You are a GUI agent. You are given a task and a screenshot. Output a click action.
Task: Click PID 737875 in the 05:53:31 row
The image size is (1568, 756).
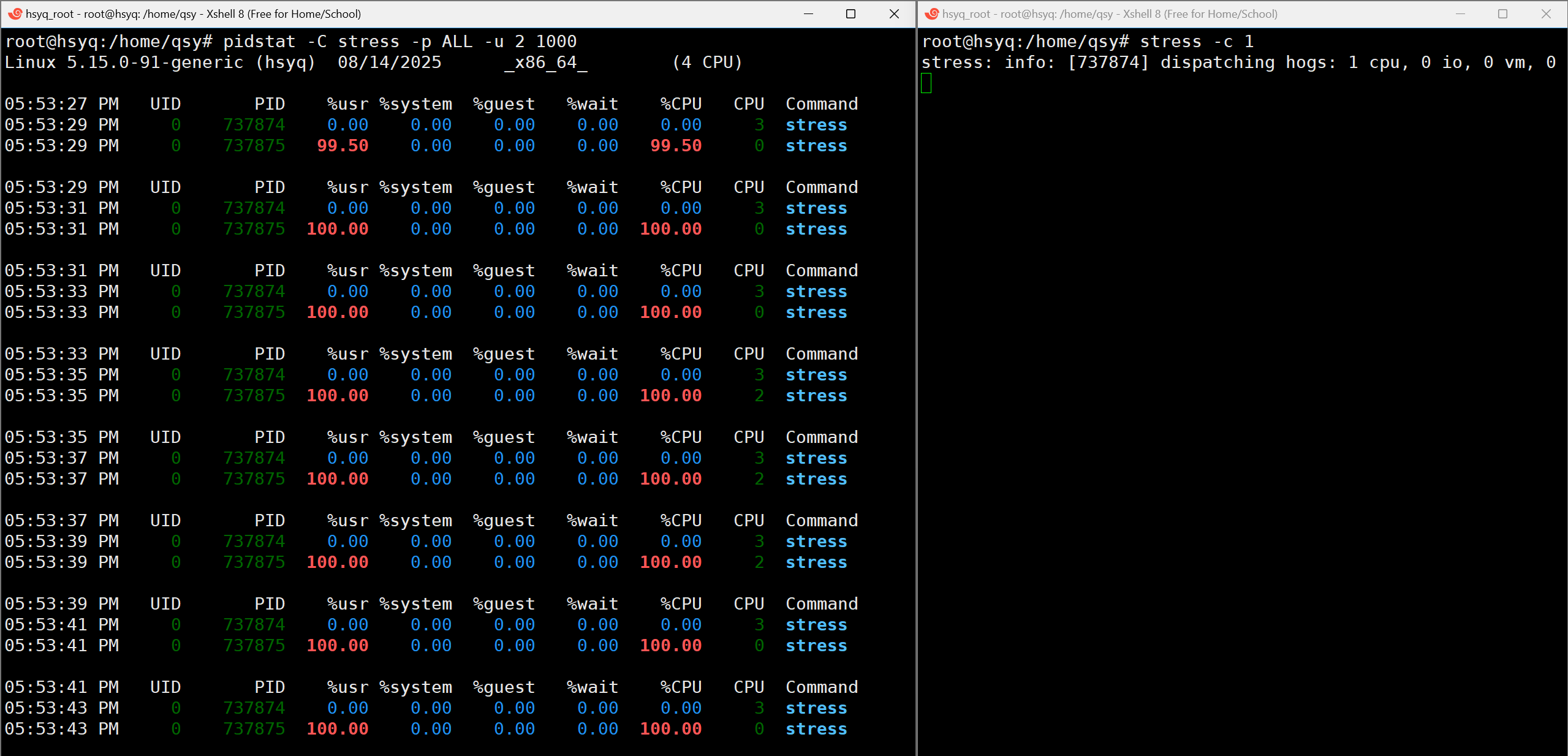(x=254, y=229)
